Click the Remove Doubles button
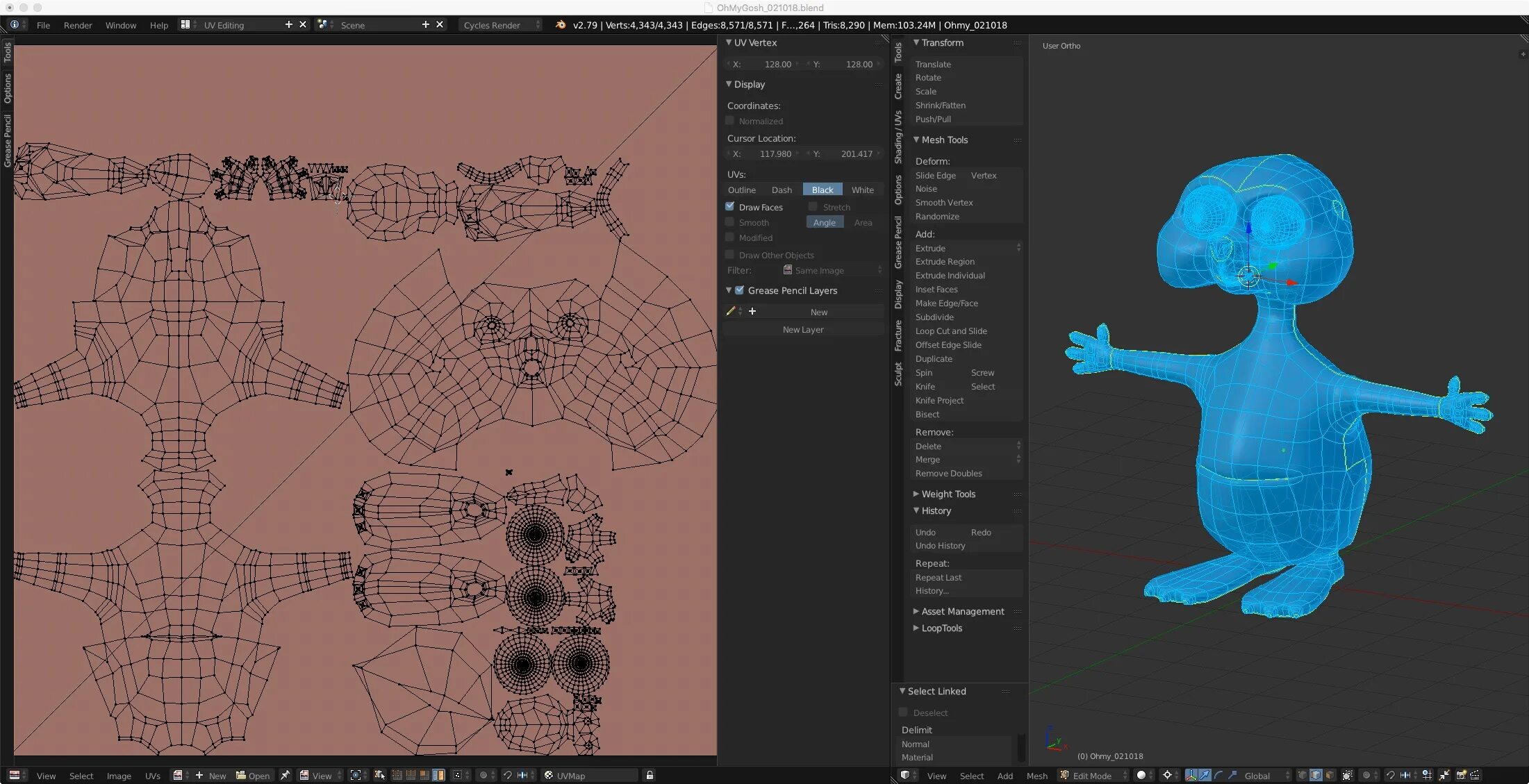This screenshot has height=784, width=1529. coord(948,473)
